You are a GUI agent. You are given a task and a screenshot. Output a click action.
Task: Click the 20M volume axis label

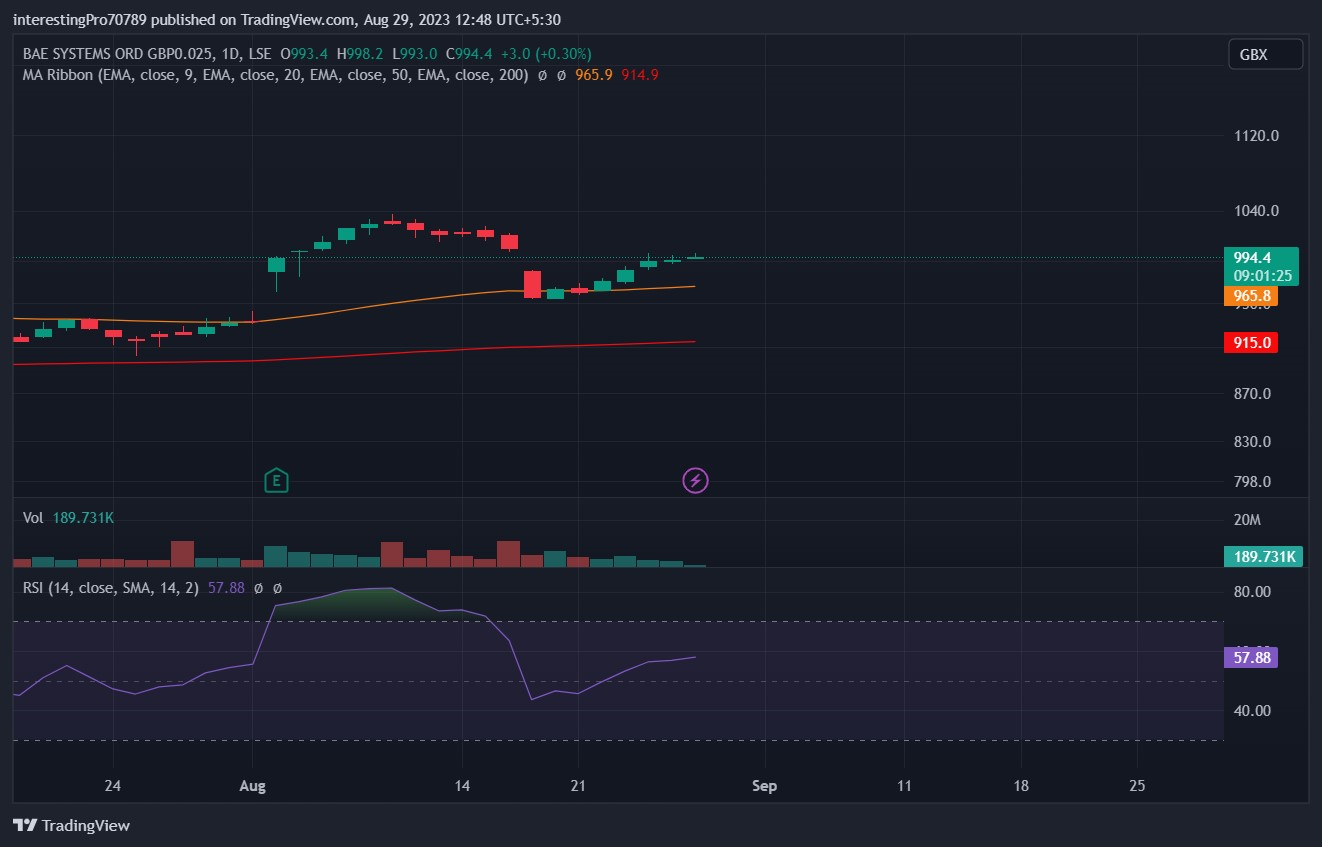[x=1247, y=520]
